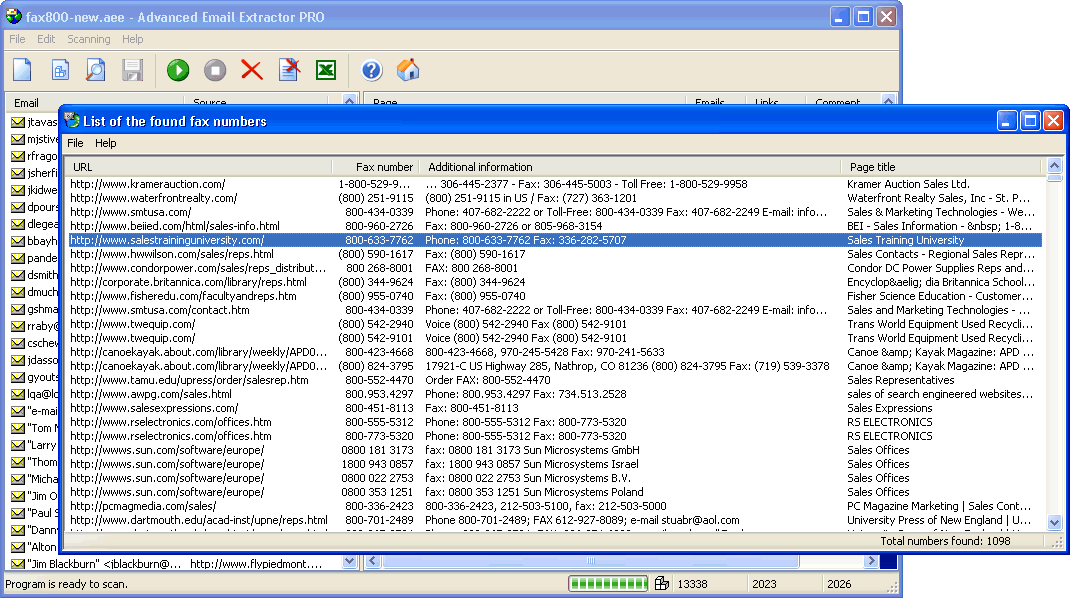Click the Additional information column header
The image size is (1070, 598).
click(480, 167)
